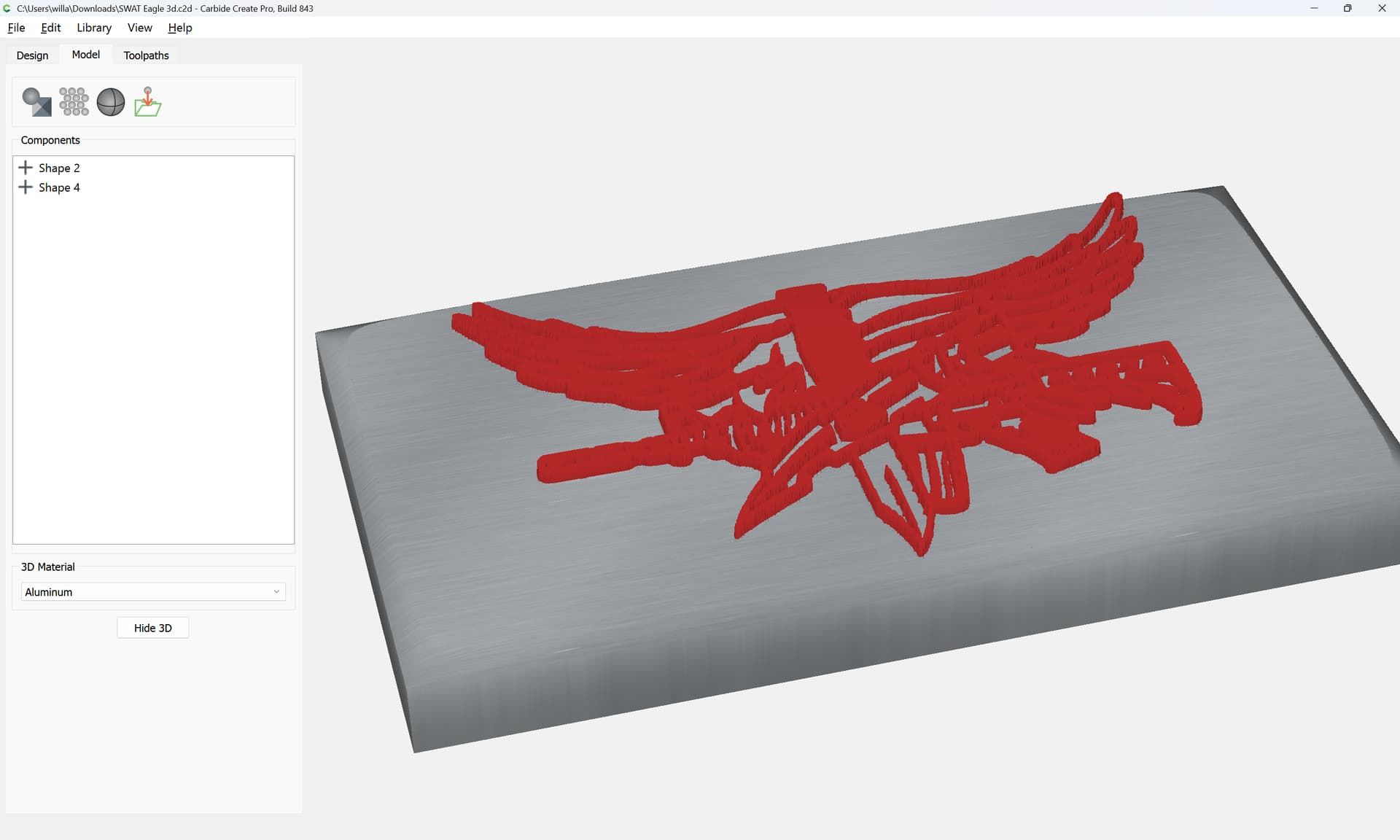Select the Shape 2 component
The width and height of the screenshot is (1400, 840).
point(59,168)
